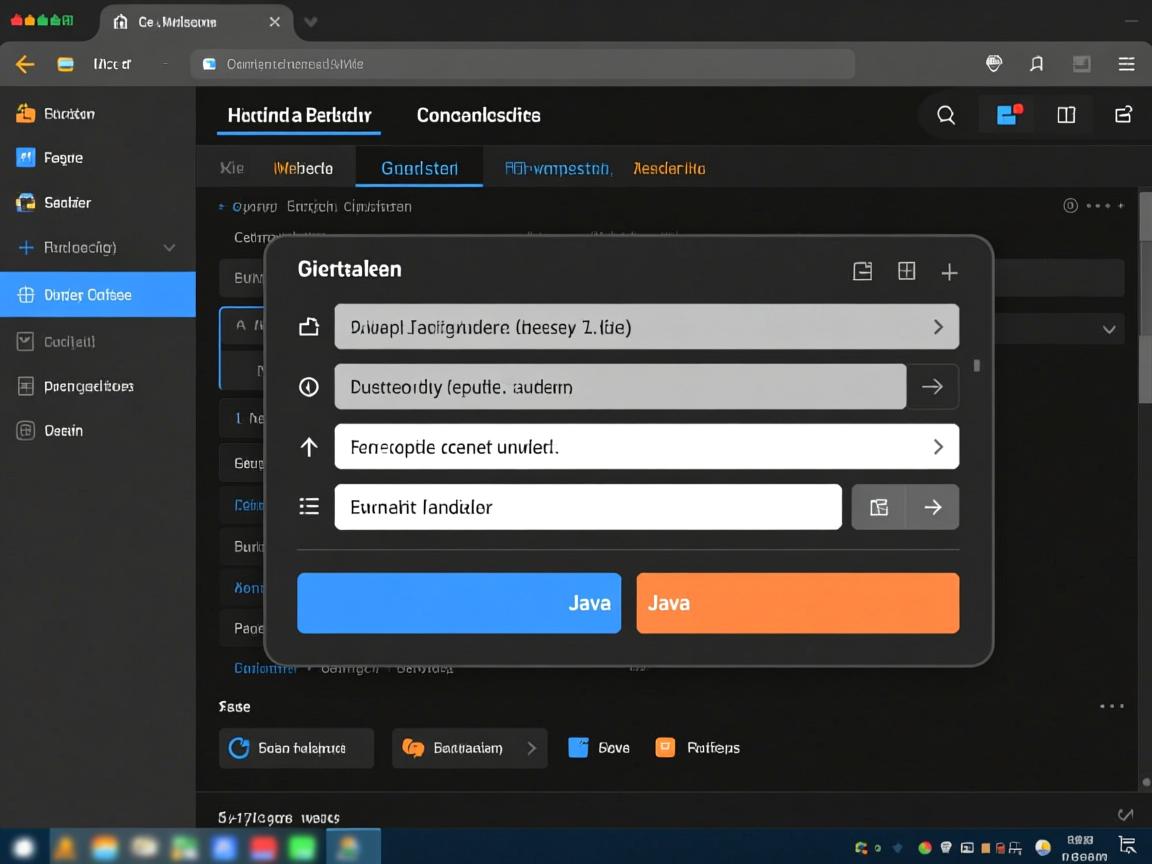
Task: Click the search magnifier icon
Action: click(x=945, y=115)
